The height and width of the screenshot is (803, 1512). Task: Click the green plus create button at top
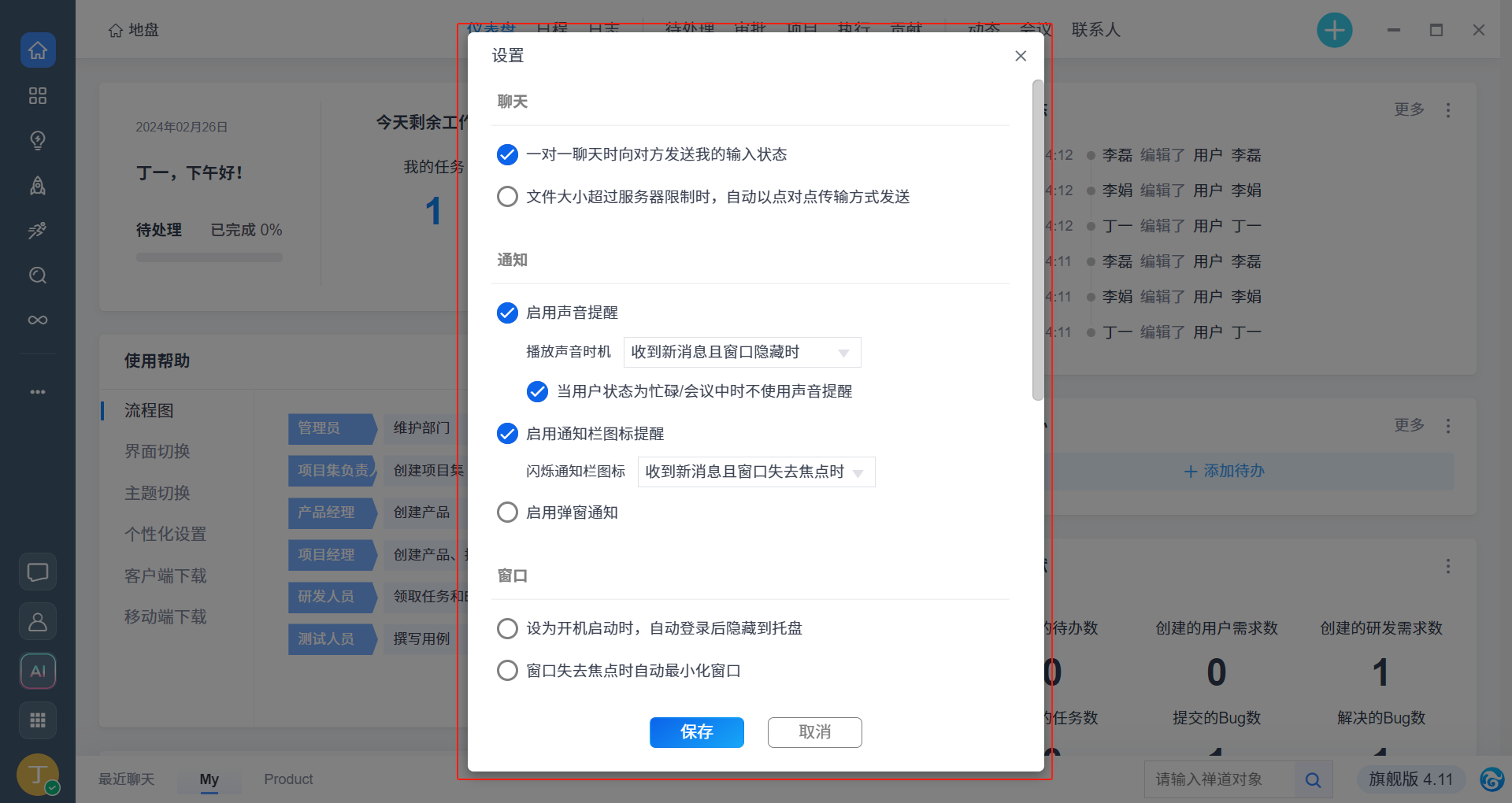(1334, 31)
